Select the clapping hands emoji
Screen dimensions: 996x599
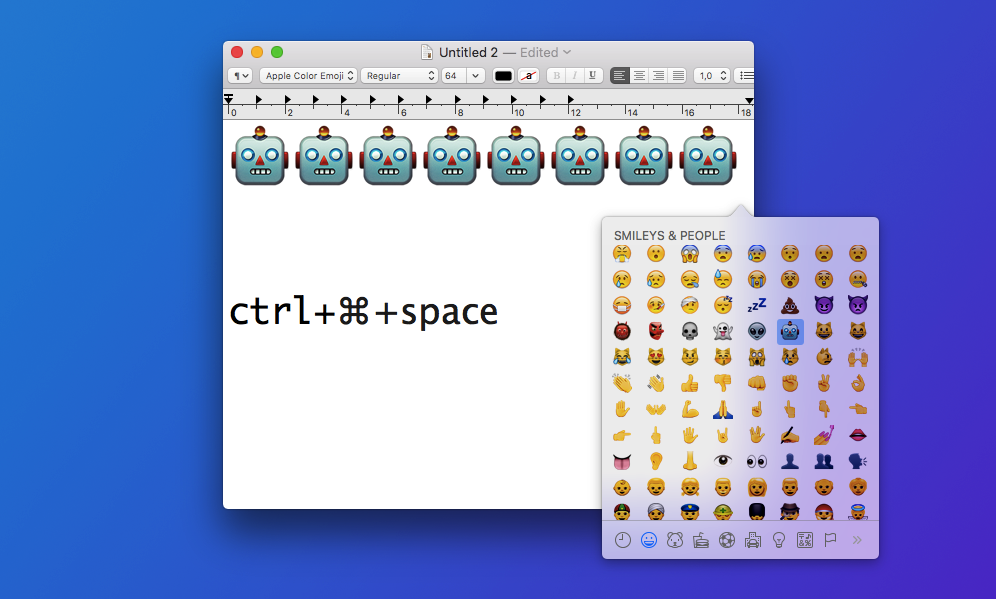click(x=622, y=384)
